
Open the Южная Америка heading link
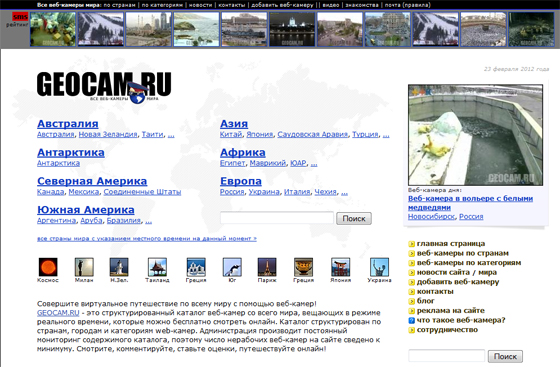click(86, 210)
